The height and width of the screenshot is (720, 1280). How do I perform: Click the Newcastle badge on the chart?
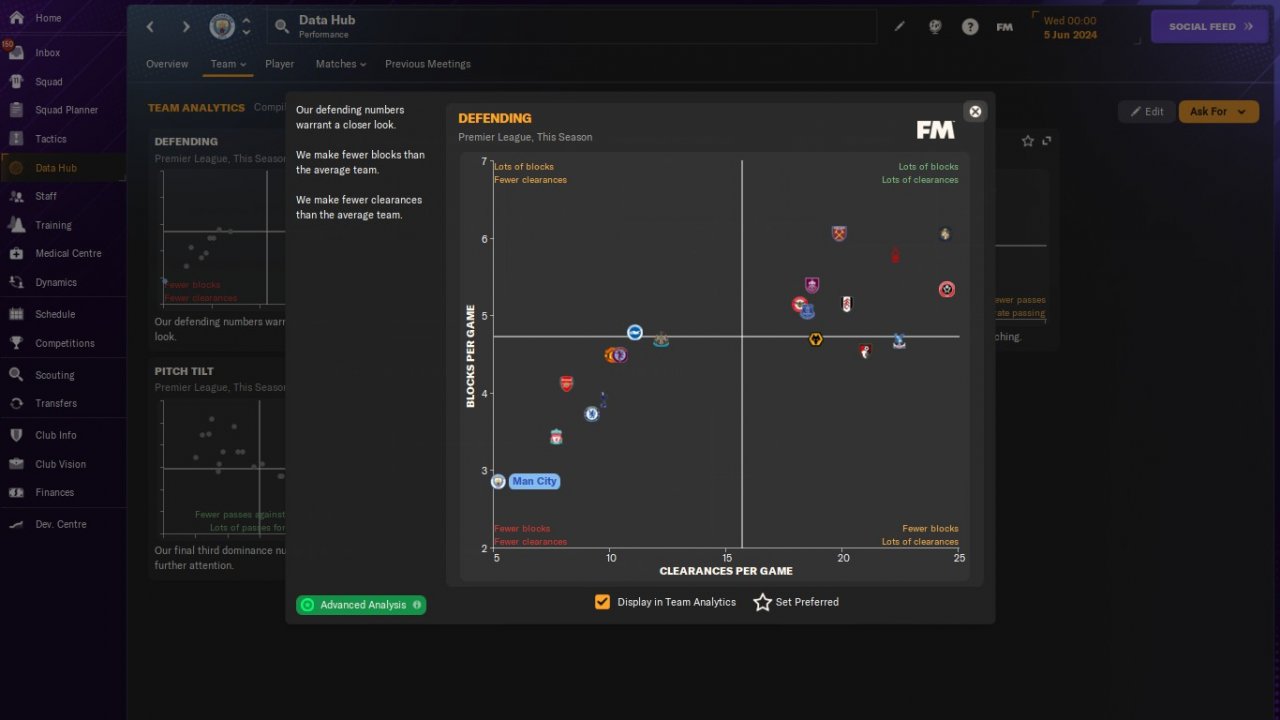click(x=661, y=340)
